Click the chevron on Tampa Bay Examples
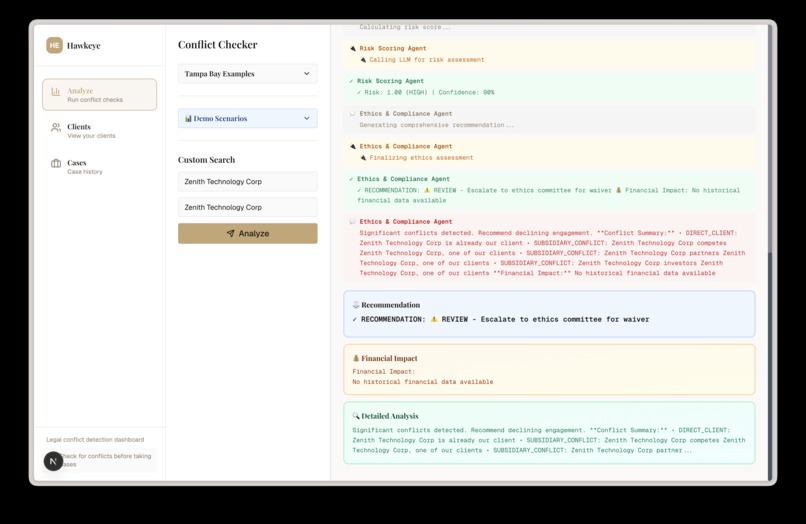The width and height of the screenshot is (806, 524). click(306, 74)
